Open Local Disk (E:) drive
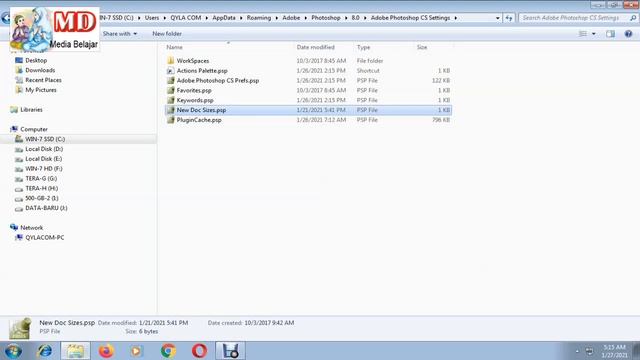This screenshot has height=360, width=640. coord(44,159)
